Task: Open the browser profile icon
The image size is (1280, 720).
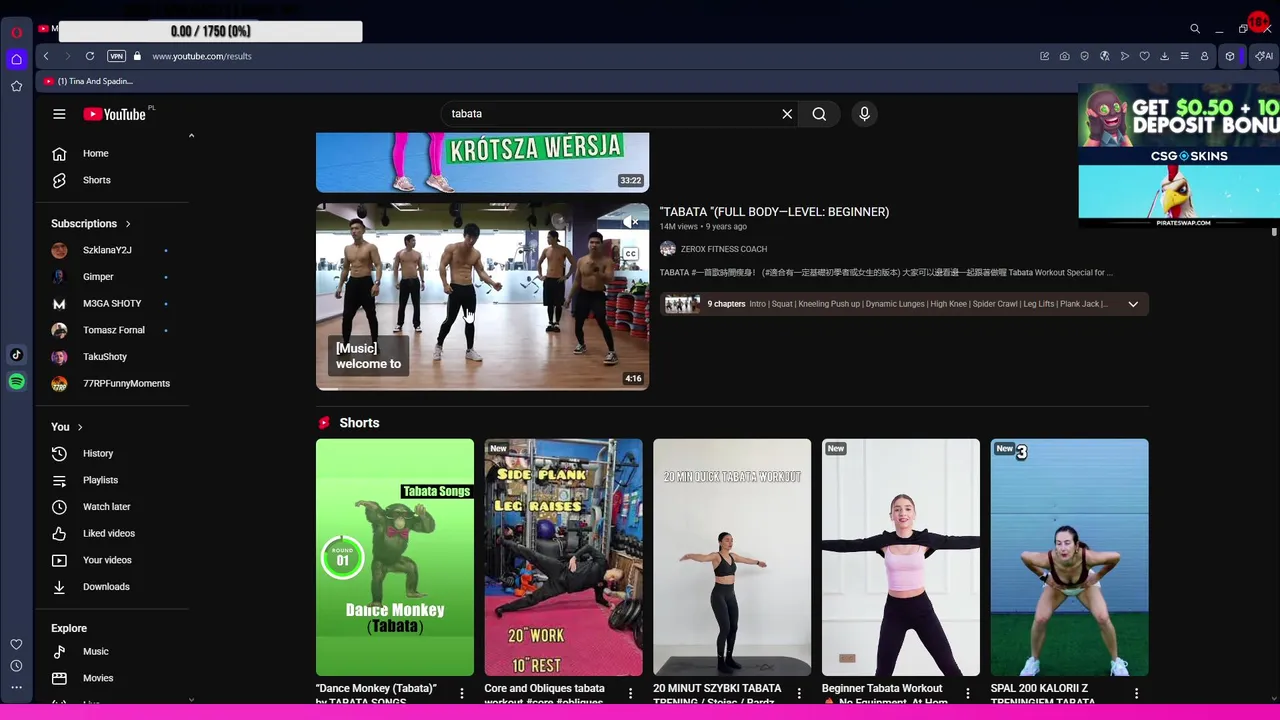Action: tap(1204, 56)
